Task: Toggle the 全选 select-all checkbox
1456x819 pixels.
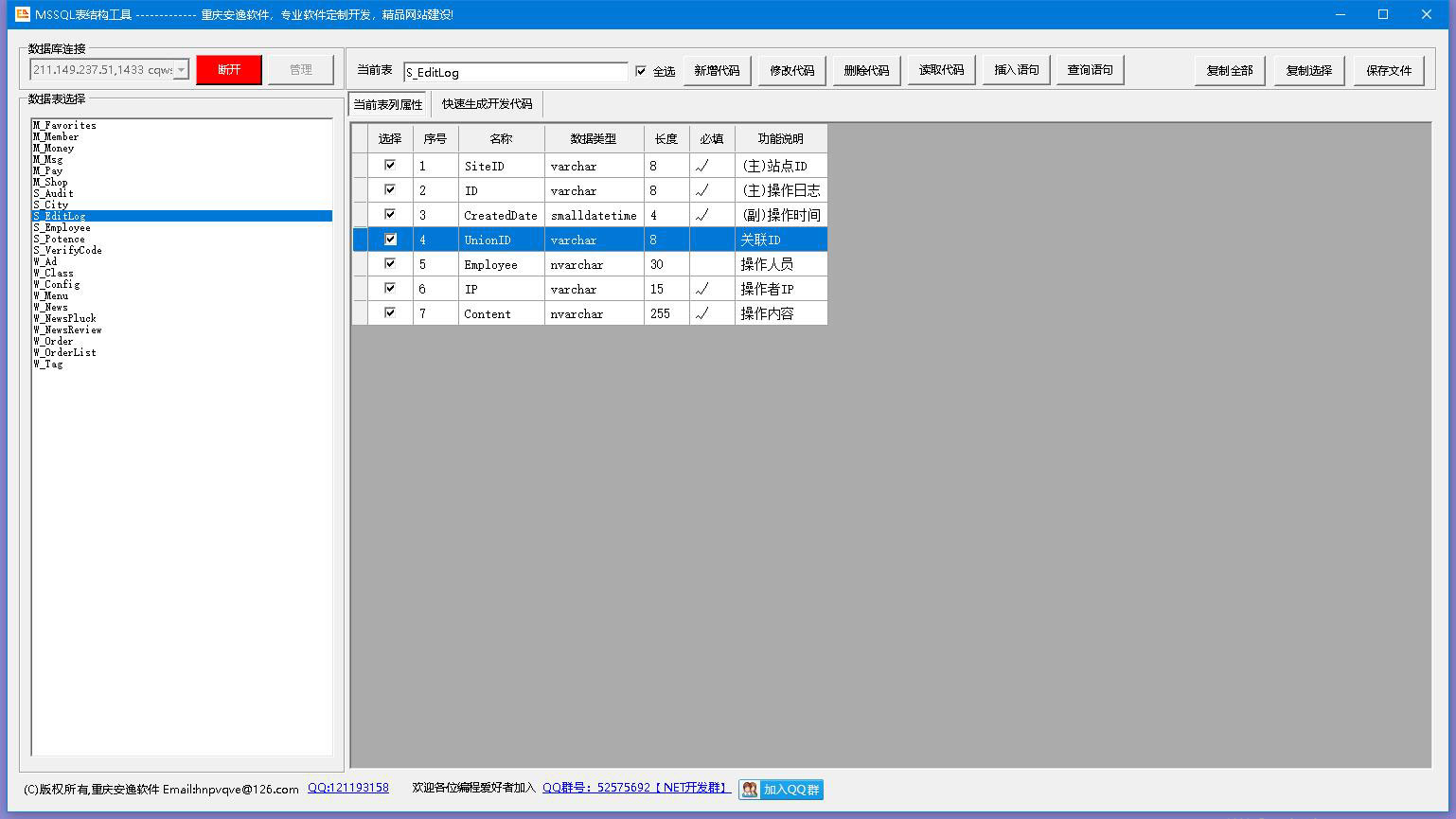Action: coord(641,71)
